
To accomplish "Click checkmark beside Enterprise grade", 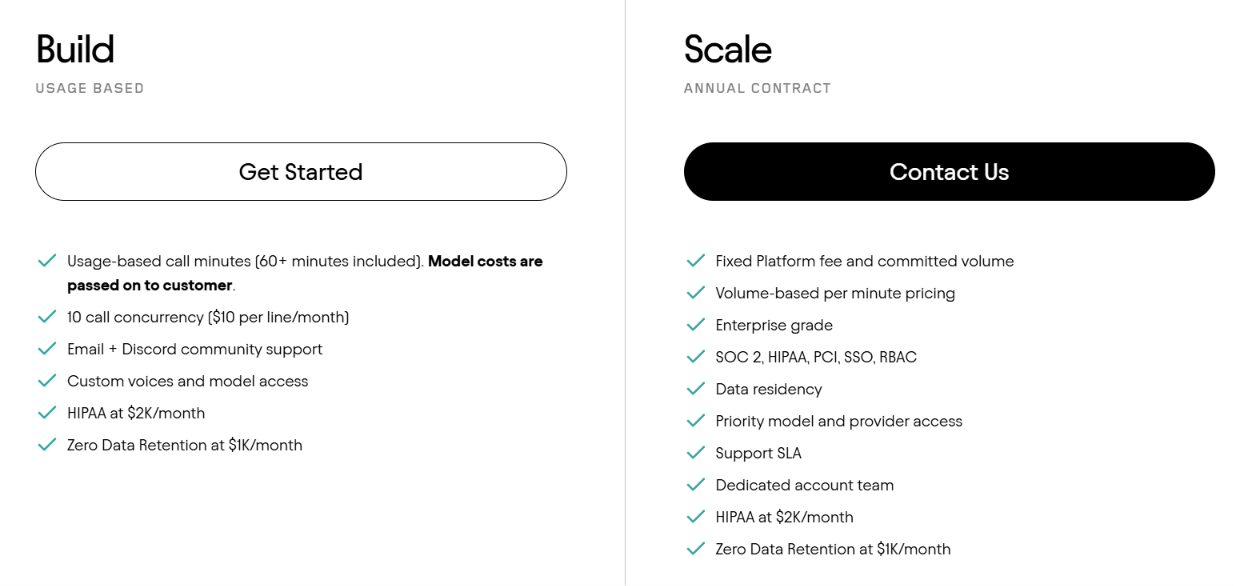I will click(696, 325).
